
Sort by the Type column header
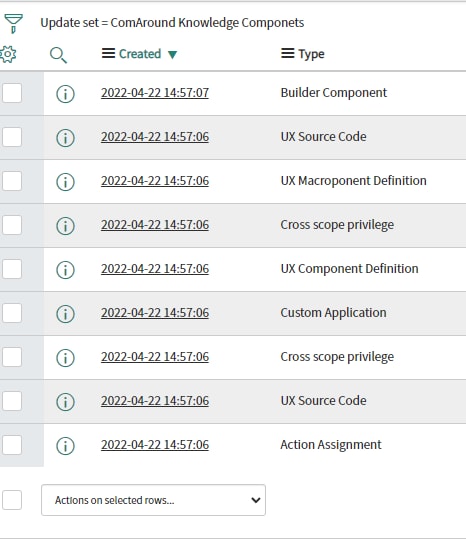click(311, 54)
